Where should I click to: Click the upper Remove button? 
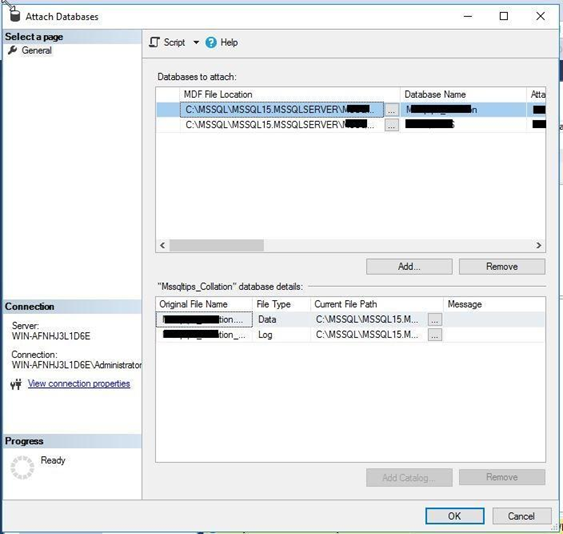tap(502, 266)
